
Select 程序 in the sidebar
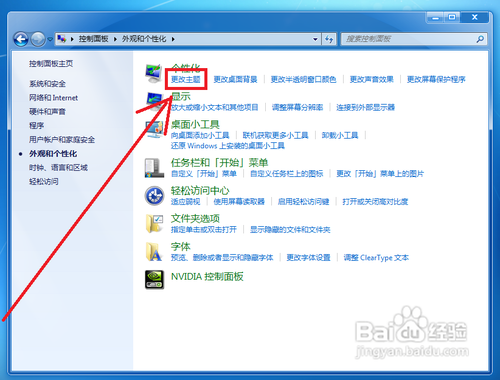(x=36, y=126)
